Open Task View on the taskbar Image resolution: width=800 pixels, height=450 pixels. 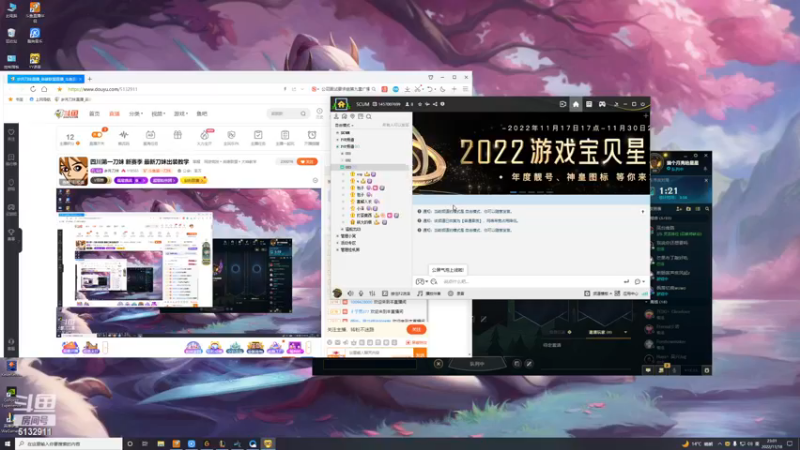pyautogui.click(x=145, y=444)
